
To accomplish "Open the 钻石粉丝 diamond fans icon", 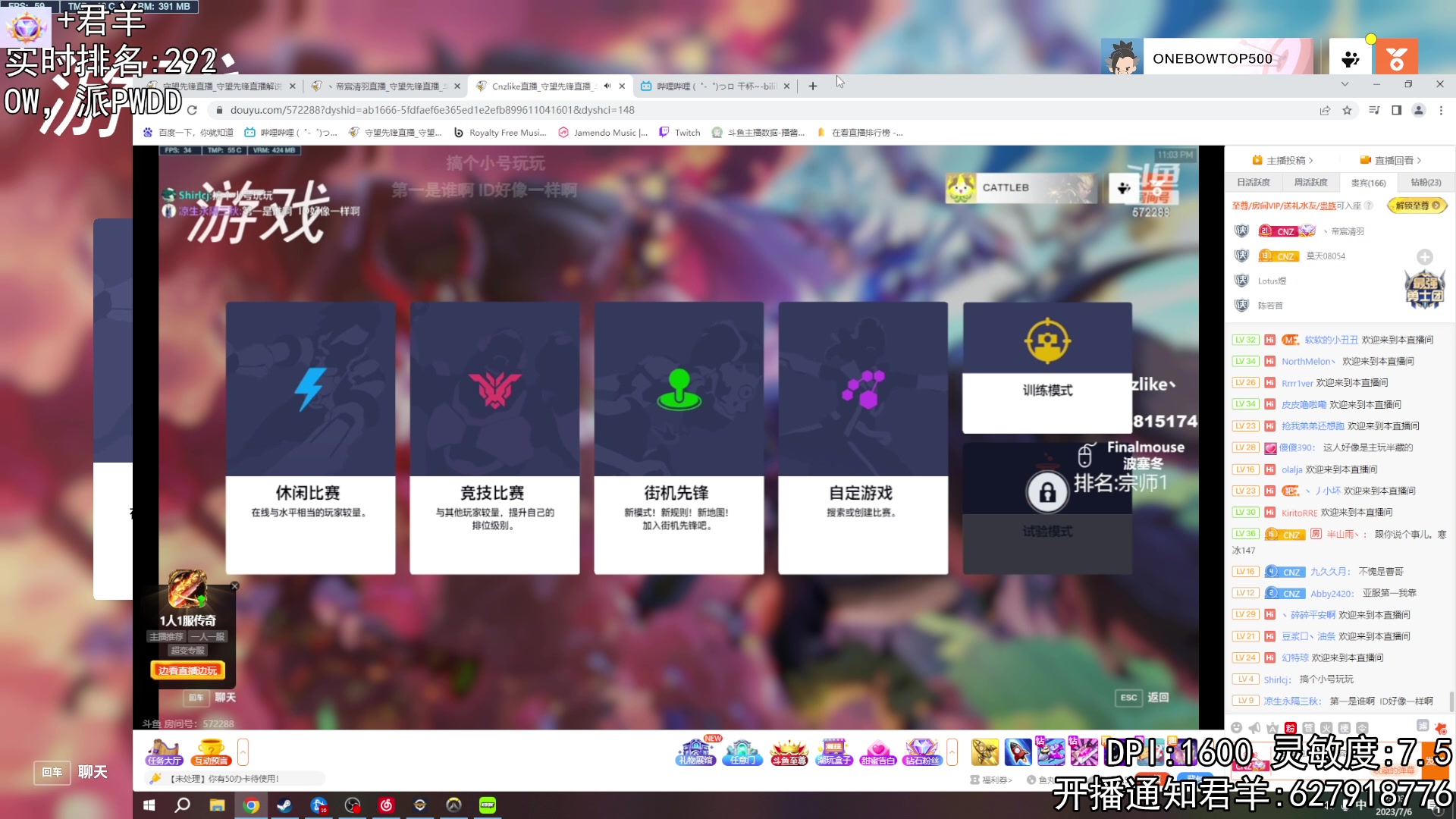I will pos(922,752).
